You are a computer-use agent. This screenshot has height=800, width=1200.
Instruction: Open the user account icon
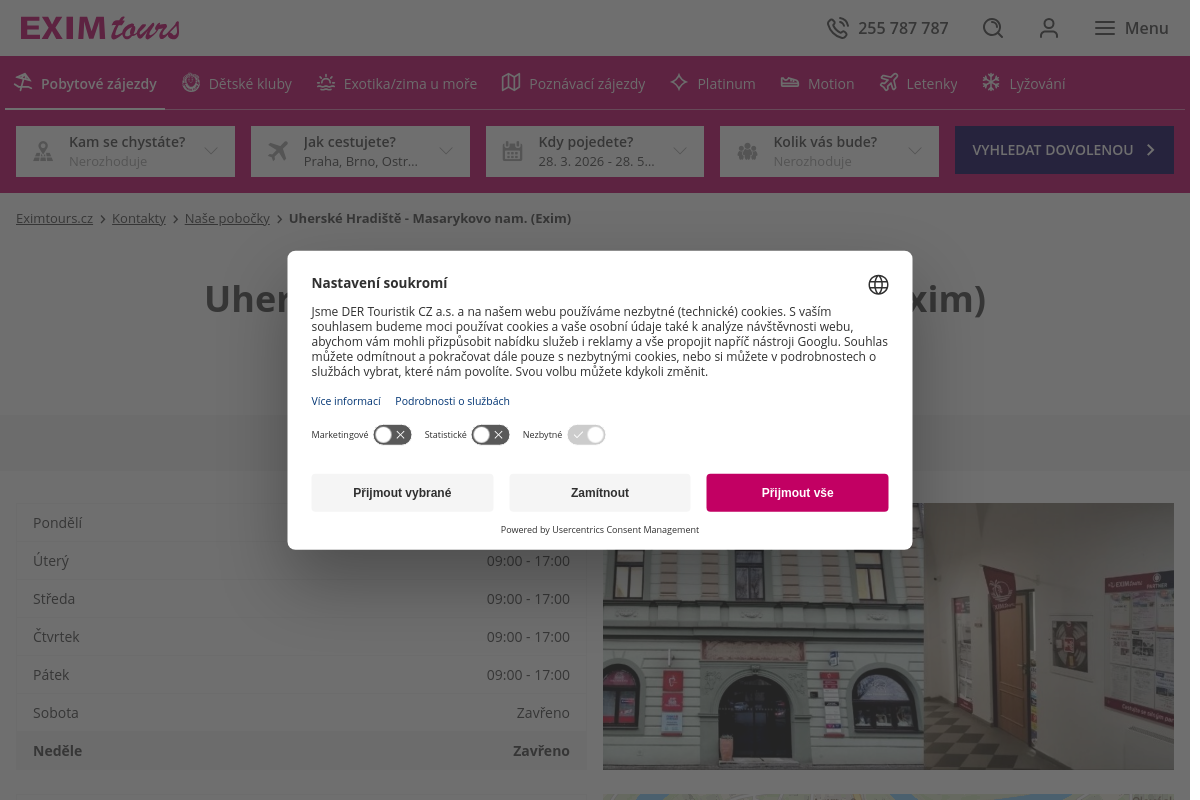coord(1048,28)
